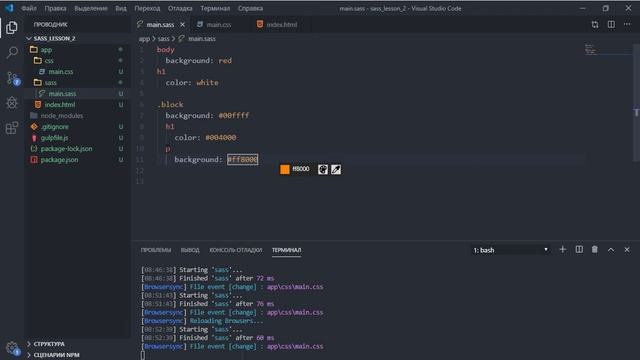
Task: Expand the СЦЕНАРИИ NPM section
Action: click(78, 355)
